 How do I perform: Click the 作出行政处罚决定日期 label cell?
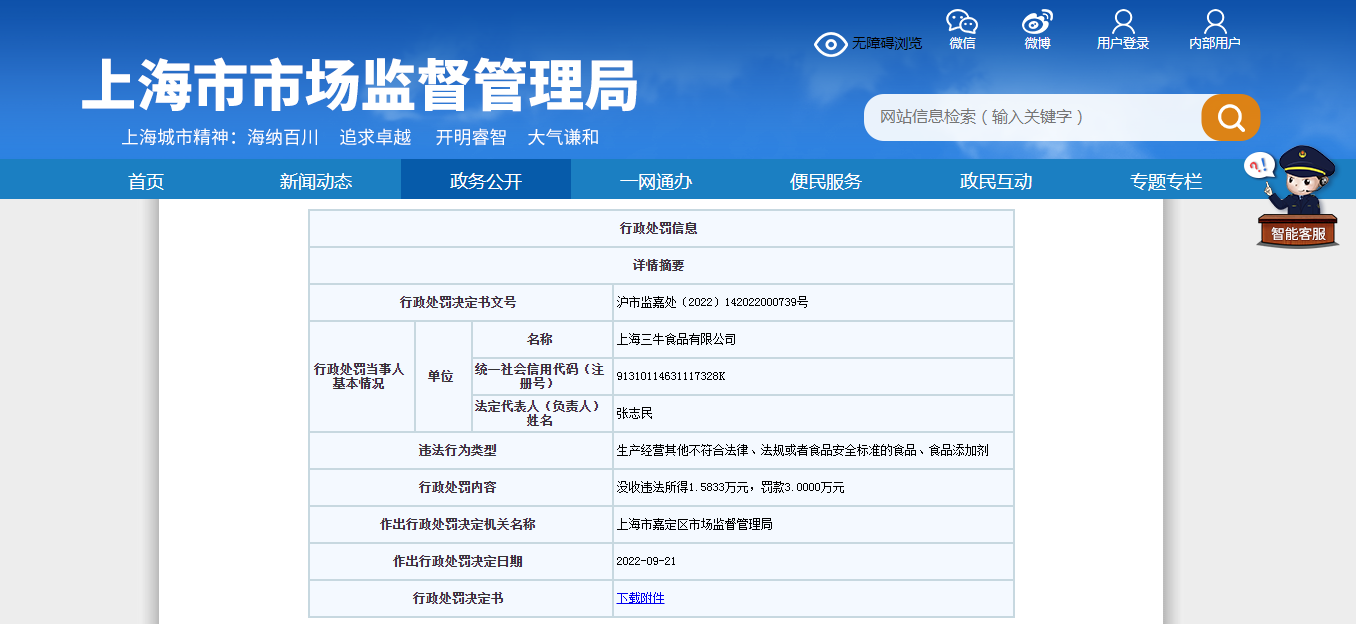pyautogui.click(x=461, y=561)
